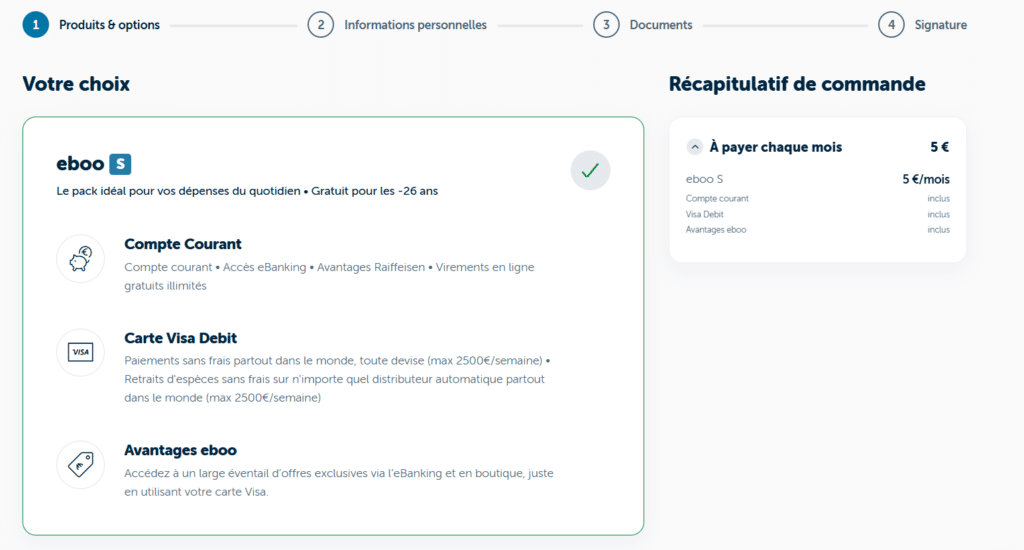
Task: Click the step 1 circle icon
Action: click(x=35, y=25)
